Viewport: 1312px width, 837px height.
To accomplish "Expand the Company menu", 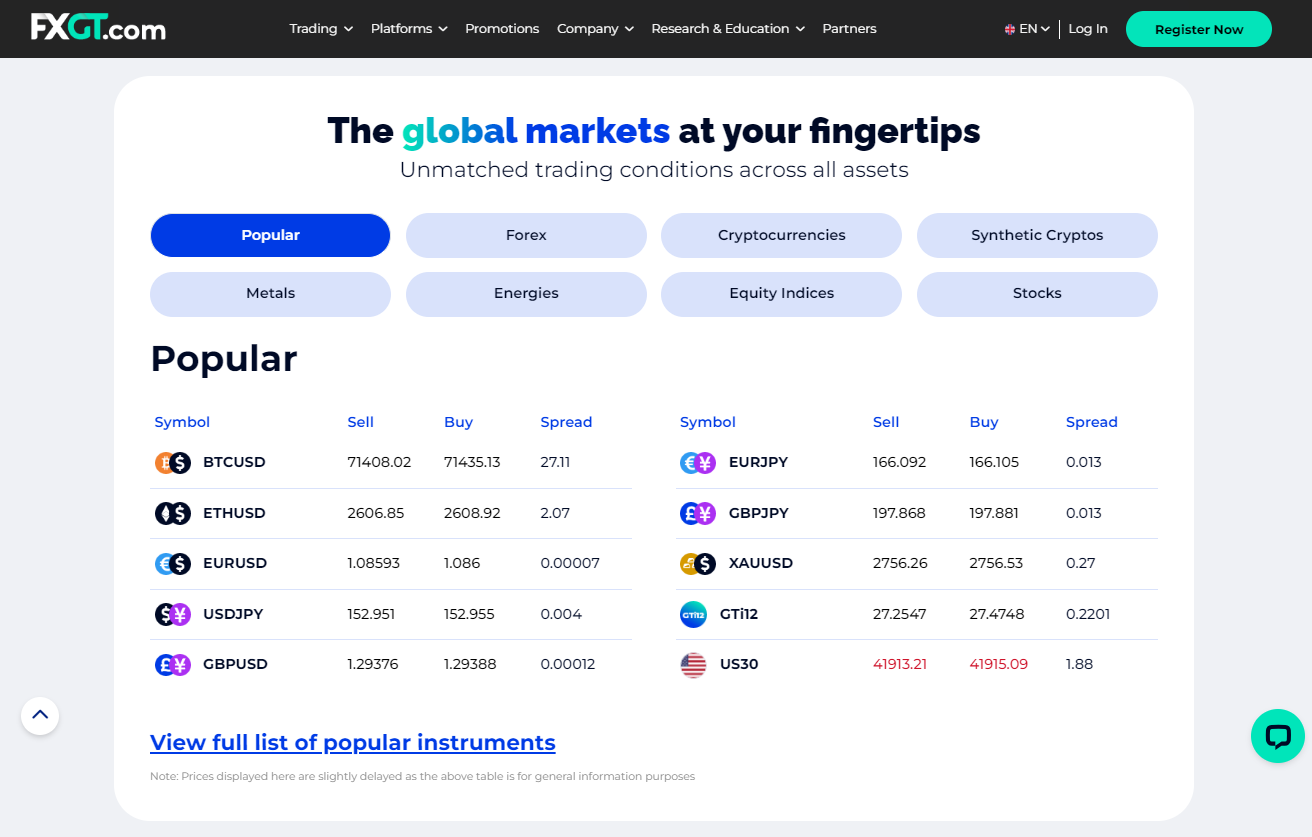I will pyautogui.click(x=595, y=28).
